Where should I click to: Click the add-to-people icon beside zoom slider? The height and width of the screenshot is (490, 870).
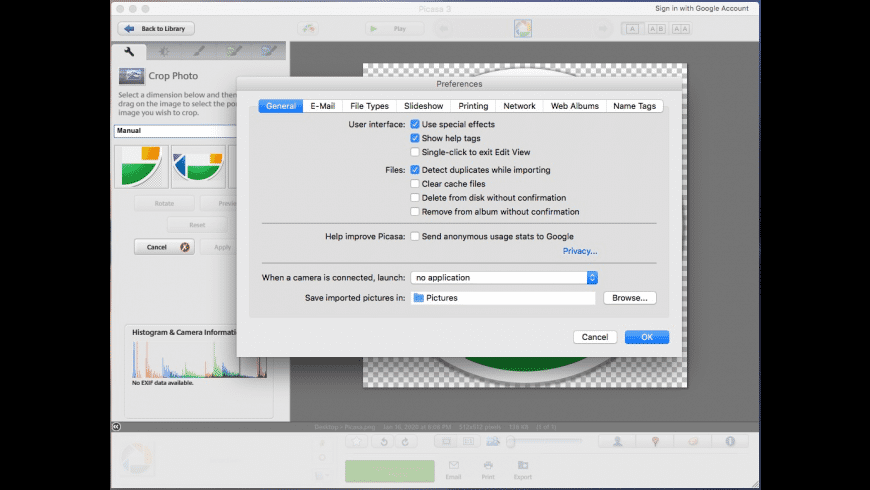coord(493,442)
